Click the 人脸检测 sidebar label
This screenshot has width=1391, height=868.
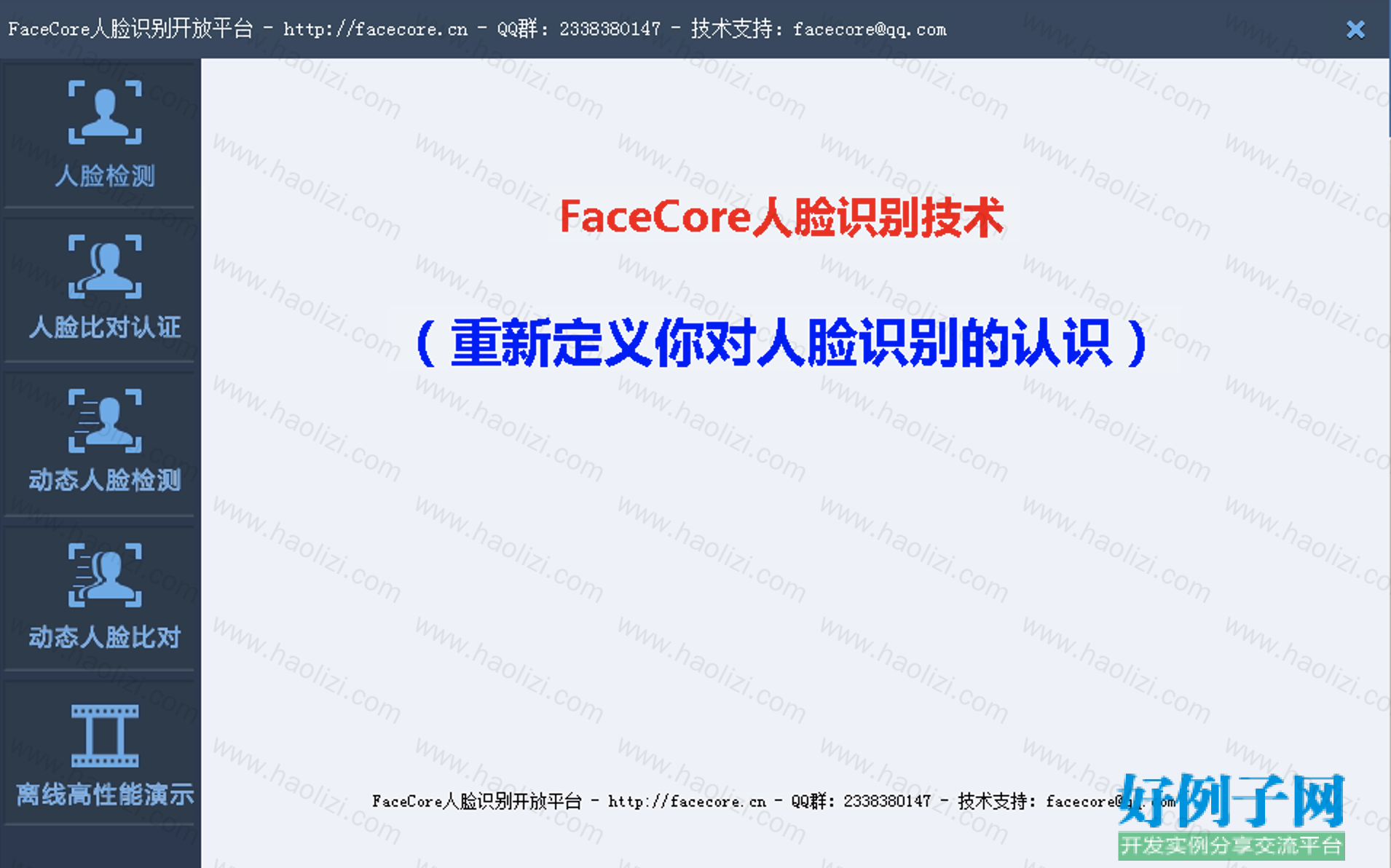[105, 175]
